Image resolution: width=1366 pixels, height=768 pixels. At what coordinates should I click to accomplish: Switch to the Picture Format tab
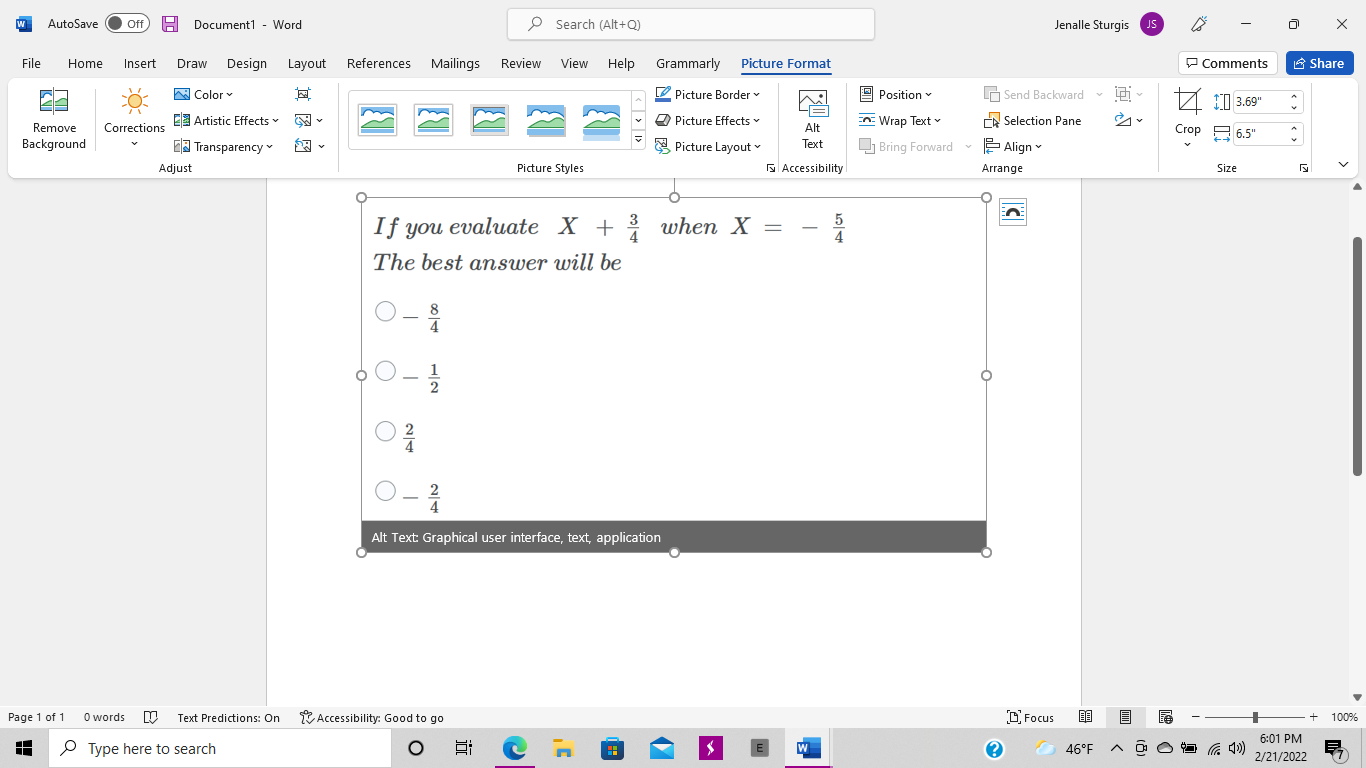(x=786, y=63)
